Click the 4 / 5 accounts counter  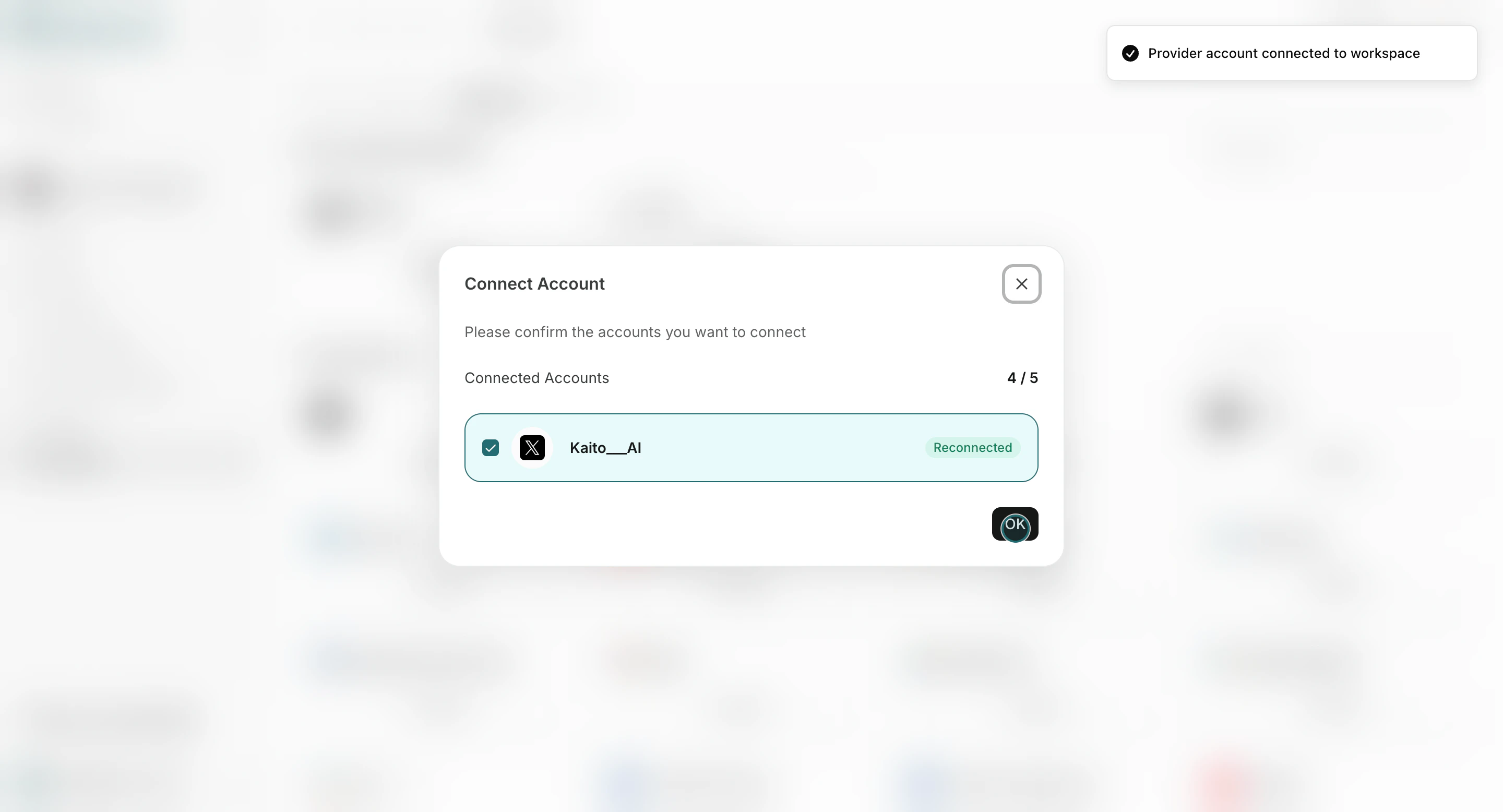point(1022,378)
